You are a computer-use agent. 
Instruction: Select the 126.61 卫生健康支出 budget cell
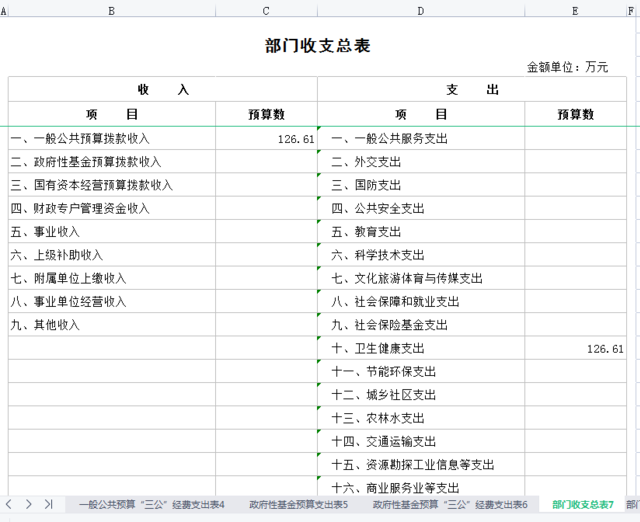point(575,349)
